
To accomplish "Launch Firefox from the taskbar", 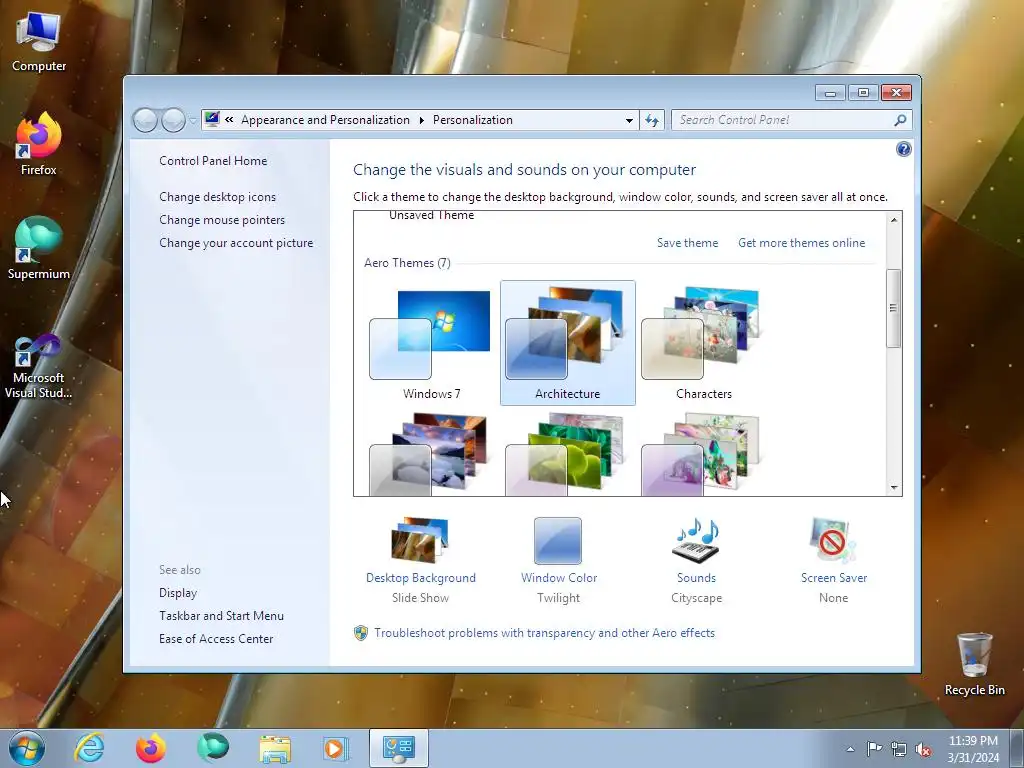I will pyautogui.click(x=151, y=748).
